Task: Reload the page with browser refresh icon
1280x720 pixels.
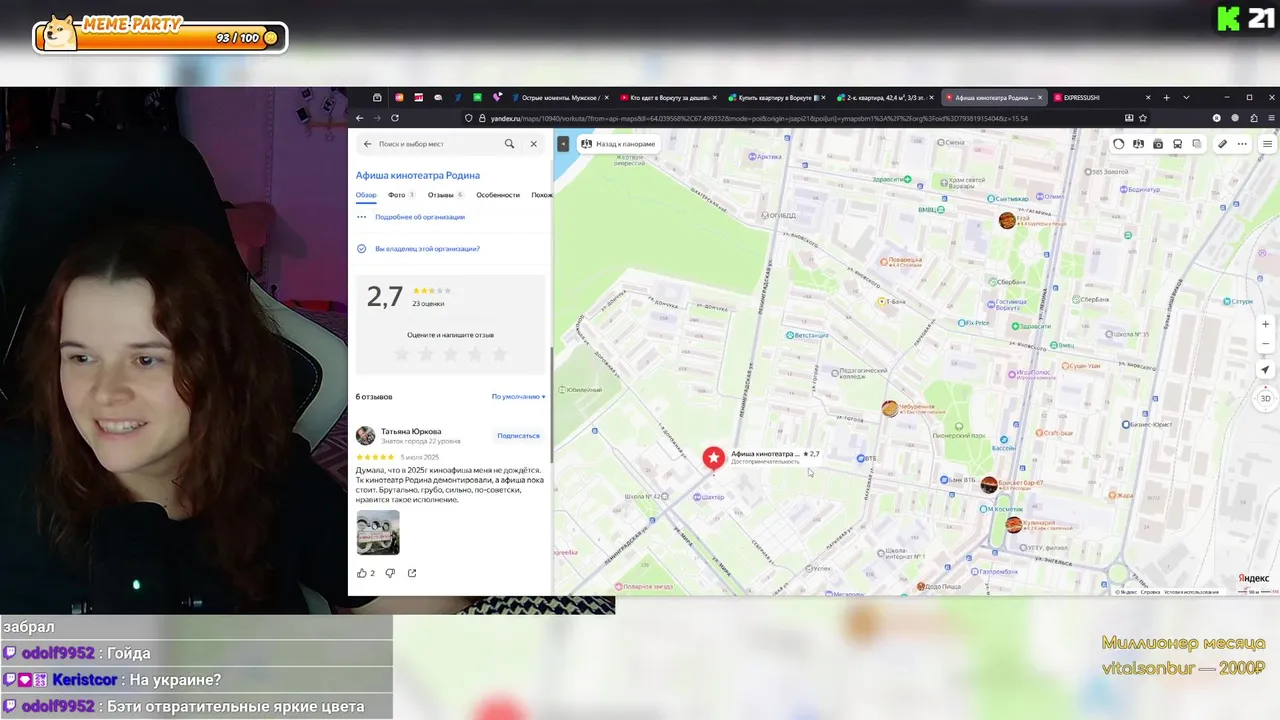Action: 396,118
